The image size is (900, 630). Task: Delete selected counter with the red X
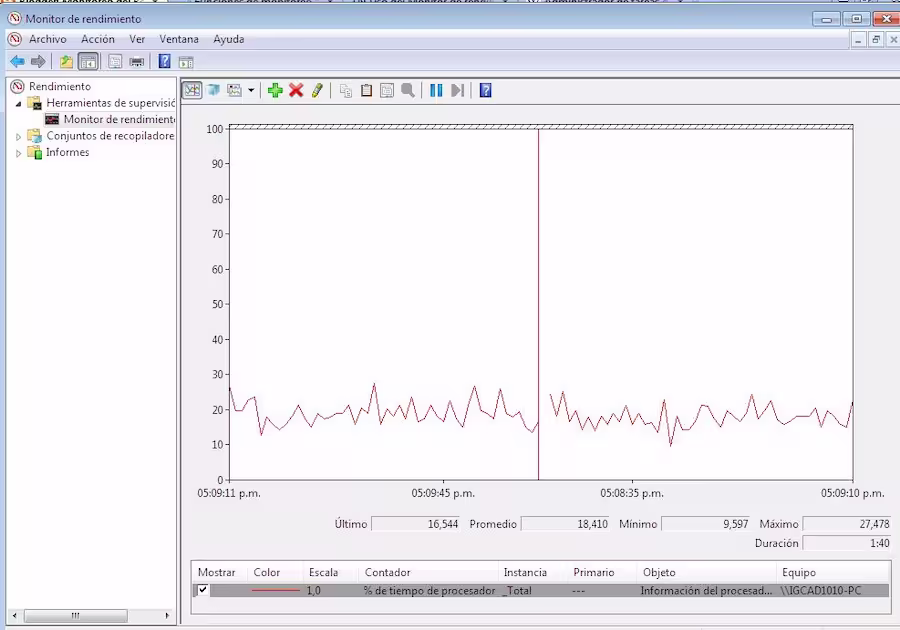(x=296, y=90)
